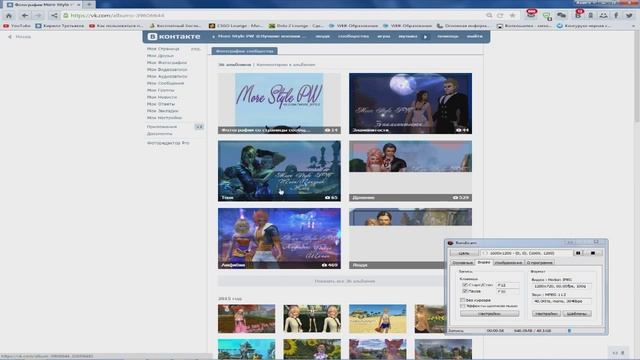Expand the bookmarks bar overflow chevron
The height and width of the screenshot is (360, 640).
click(633, 26)
